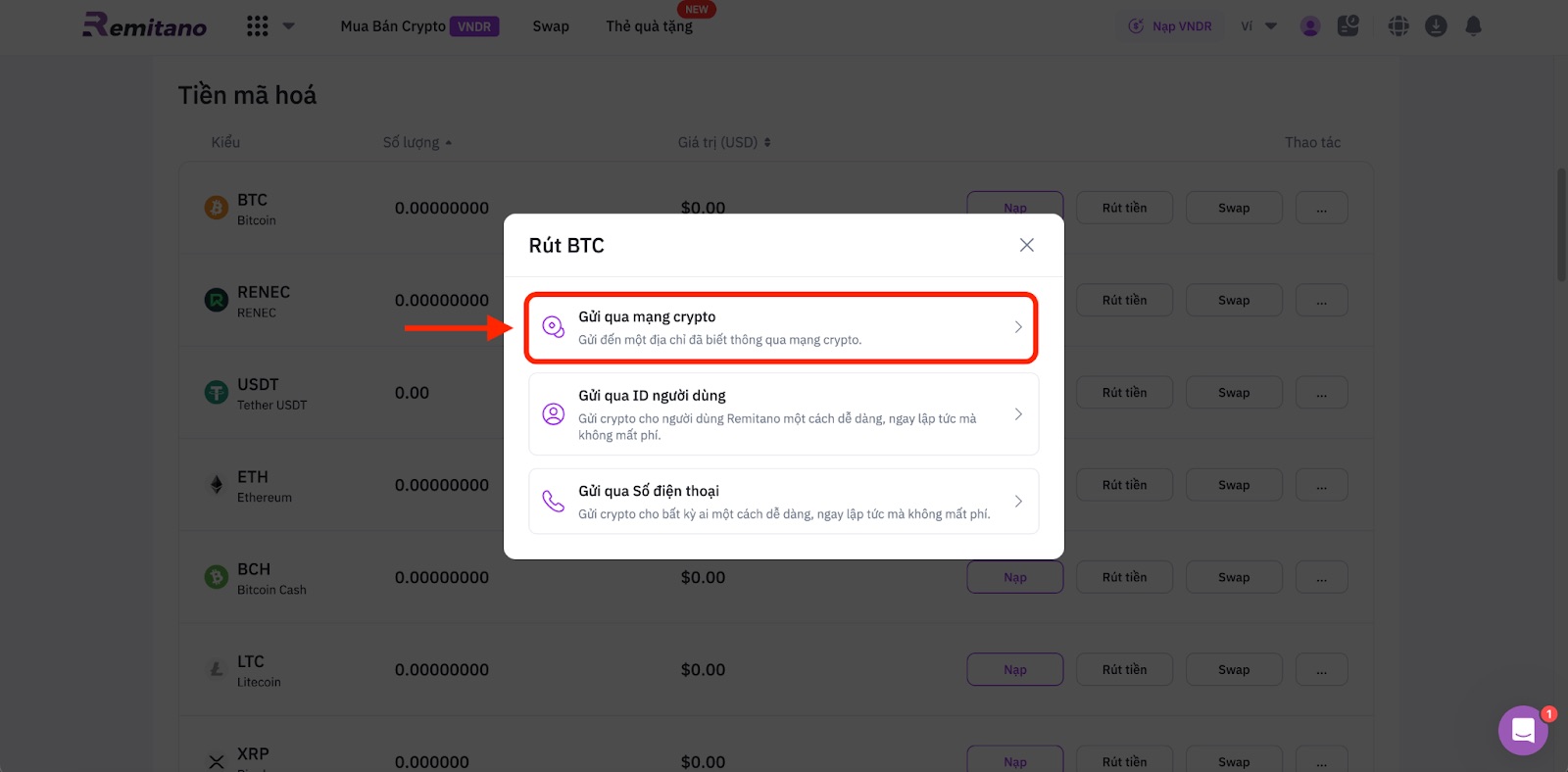Click the Remitano logo
This screenshot has height=772, width=1568.
(x=145, y=25)
